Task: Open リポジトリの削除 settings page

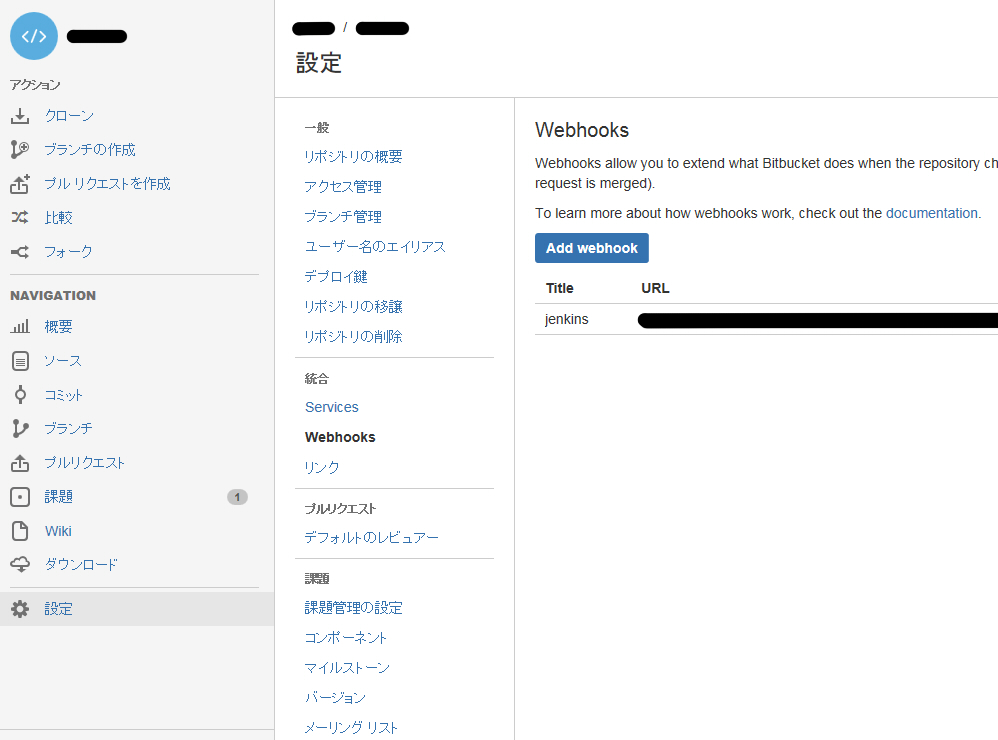Action: (x=353, y=337)
